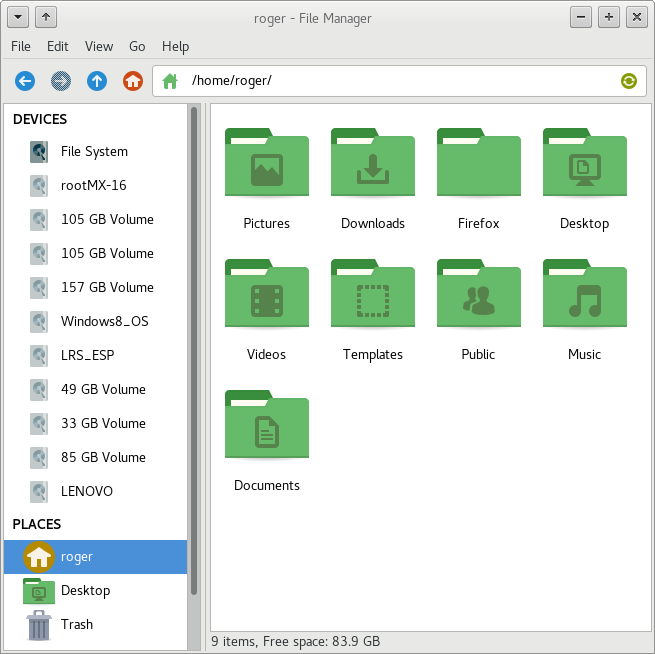The width and height of the screenshot is (655, 654).
Task: Select File System in Devices list
Action: [x=94, y=152]
